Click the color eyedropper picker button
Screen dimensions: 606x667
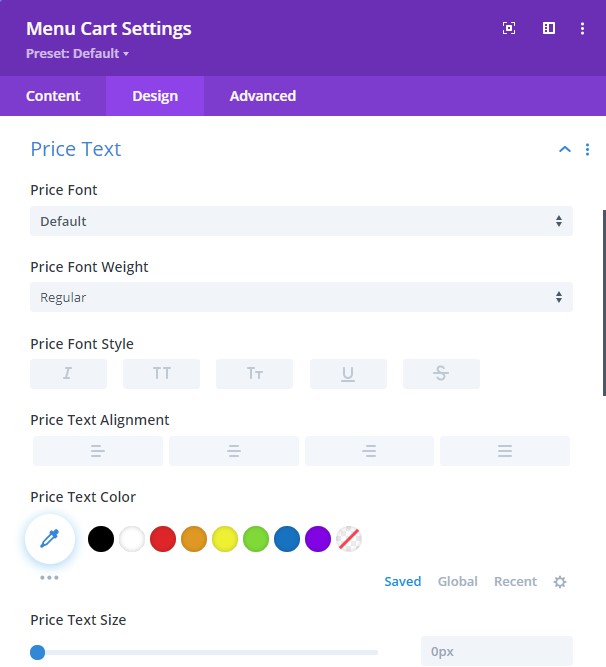coord(50,539)
